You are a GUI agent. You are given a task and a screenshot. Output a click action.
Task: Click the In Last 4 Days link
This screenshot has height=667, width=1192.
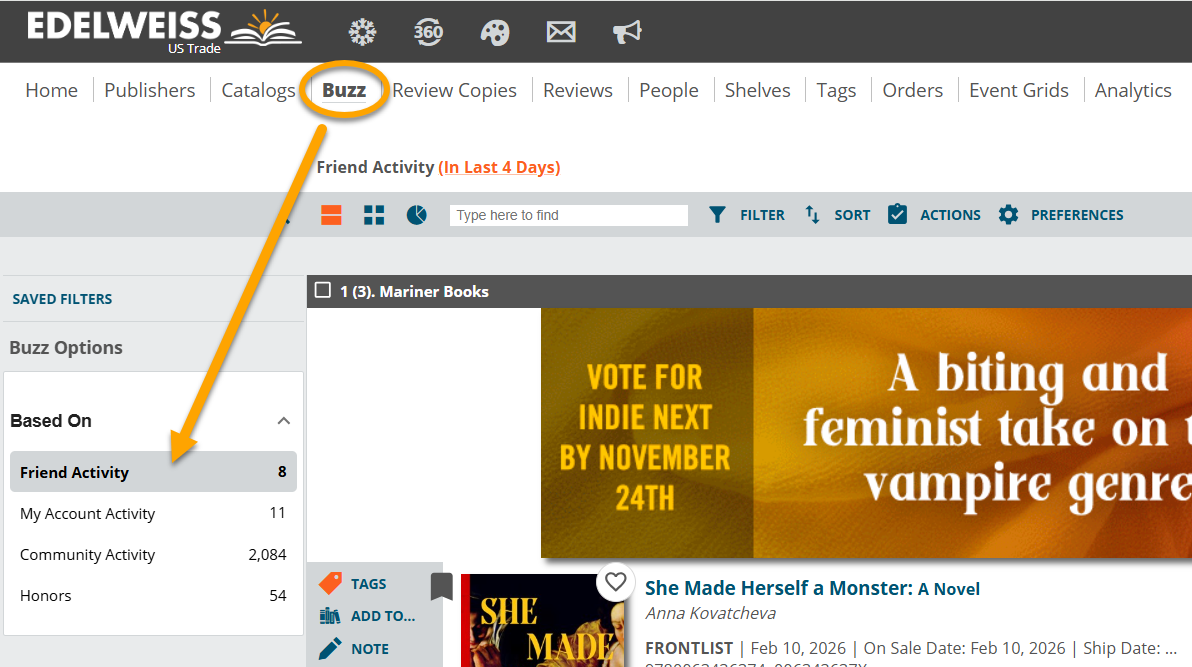(x=499, y=167)
